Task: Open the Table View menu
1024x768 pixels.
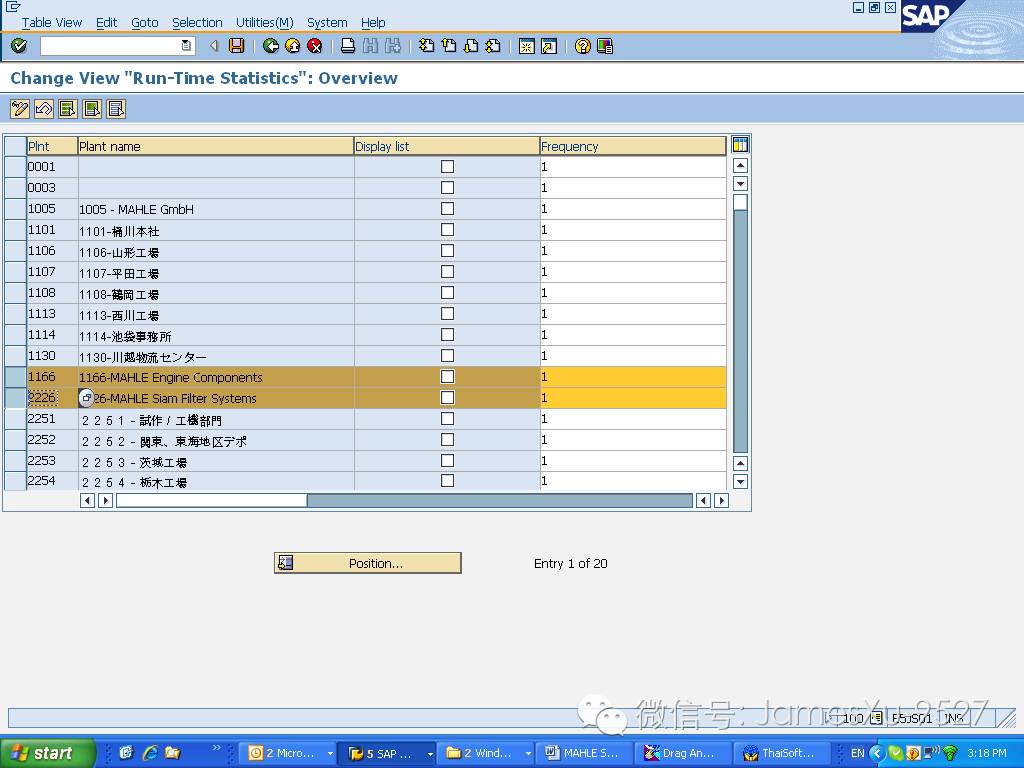Action: [x=52, y=22]
